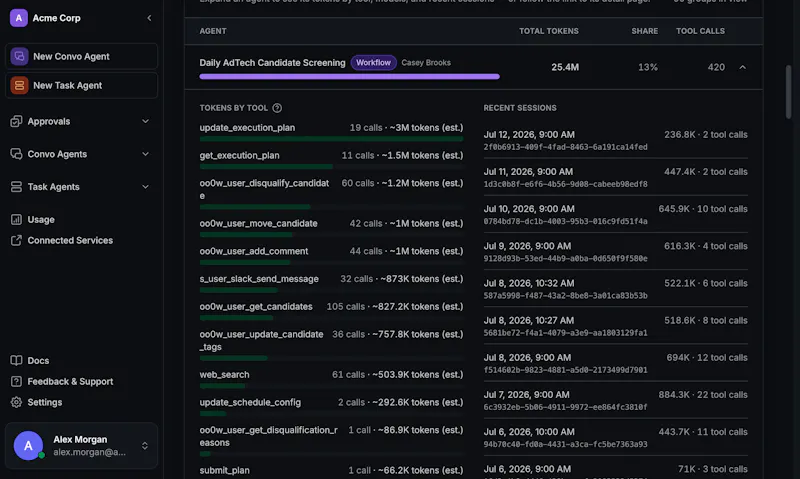Click the Convo Agents icon
This screenshot has width=800, height=479.
click(x=16, y=154)
